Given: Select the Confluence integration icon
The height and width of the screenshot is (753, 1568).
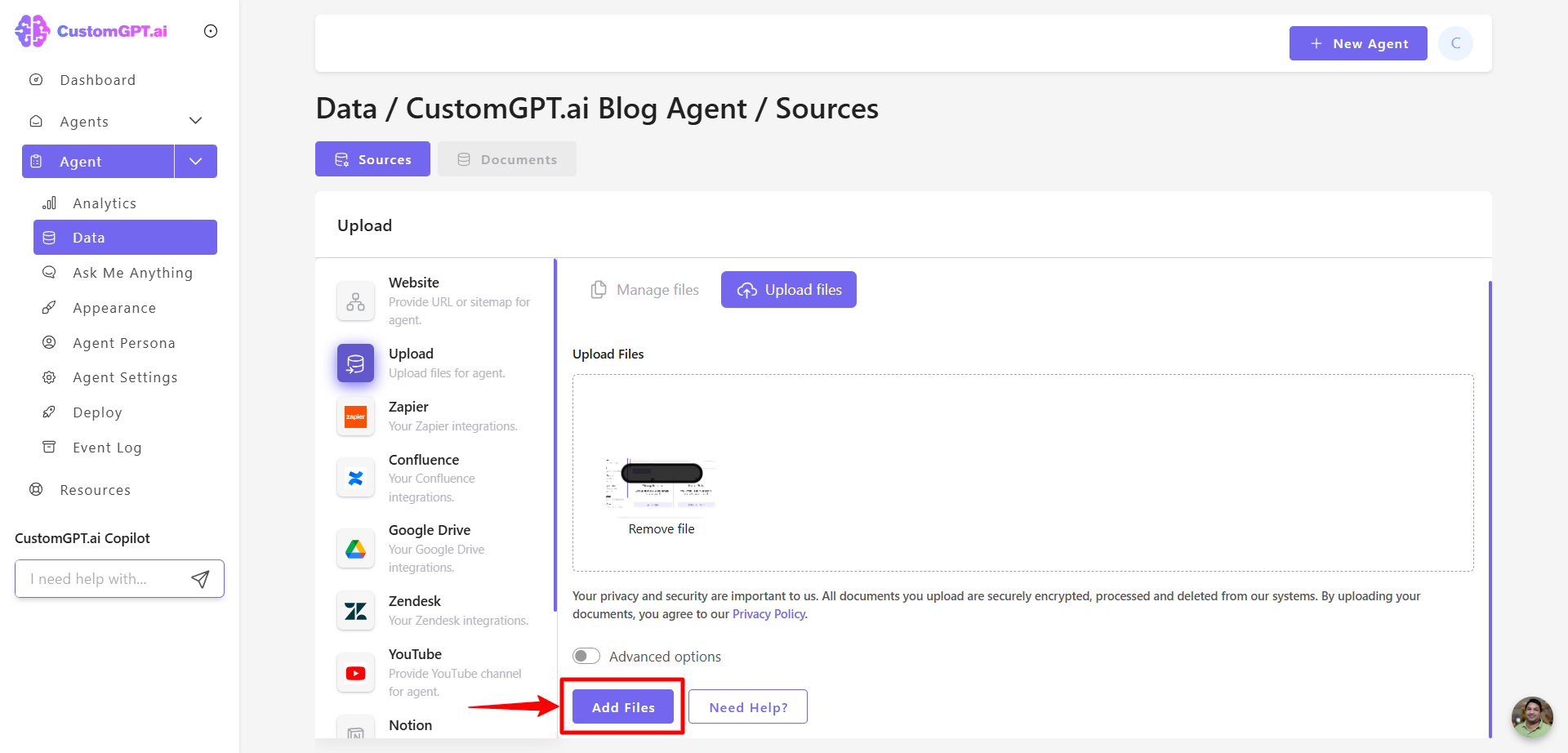Looking at the screenshot, I should coord(355,479).
